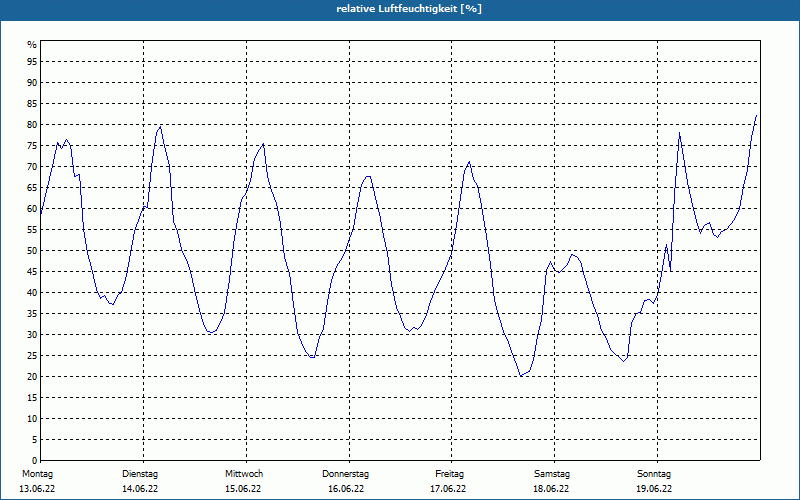This screenshot has width=800, height=500.
Task: Click the 95 y-axis value
Action: (32, 62)
